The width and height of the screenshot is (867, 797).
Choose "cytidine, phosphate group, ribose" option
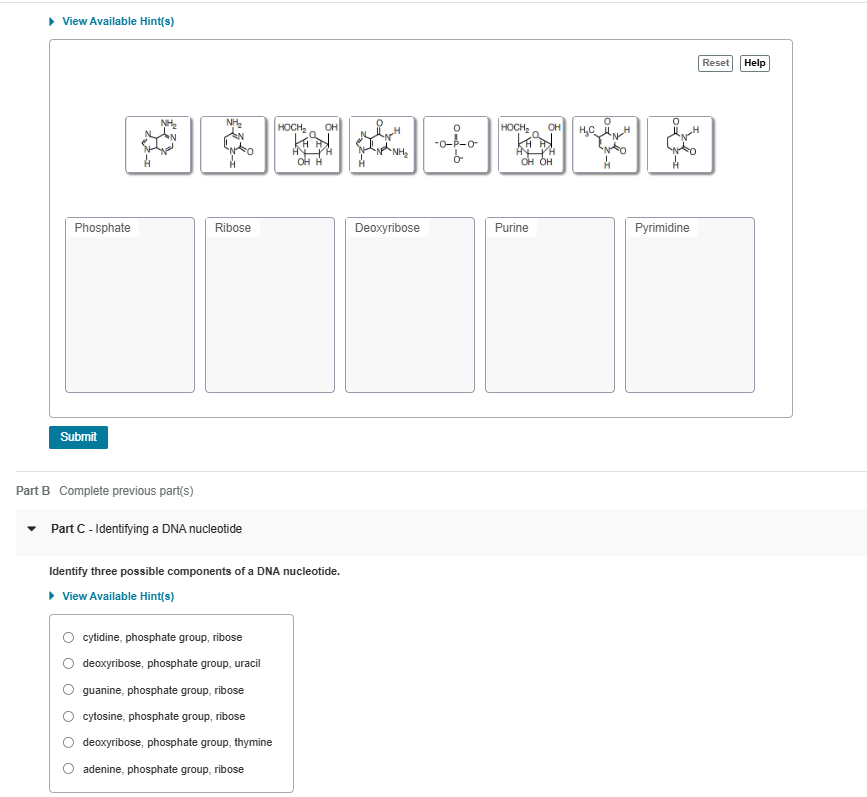pos(68,637)
